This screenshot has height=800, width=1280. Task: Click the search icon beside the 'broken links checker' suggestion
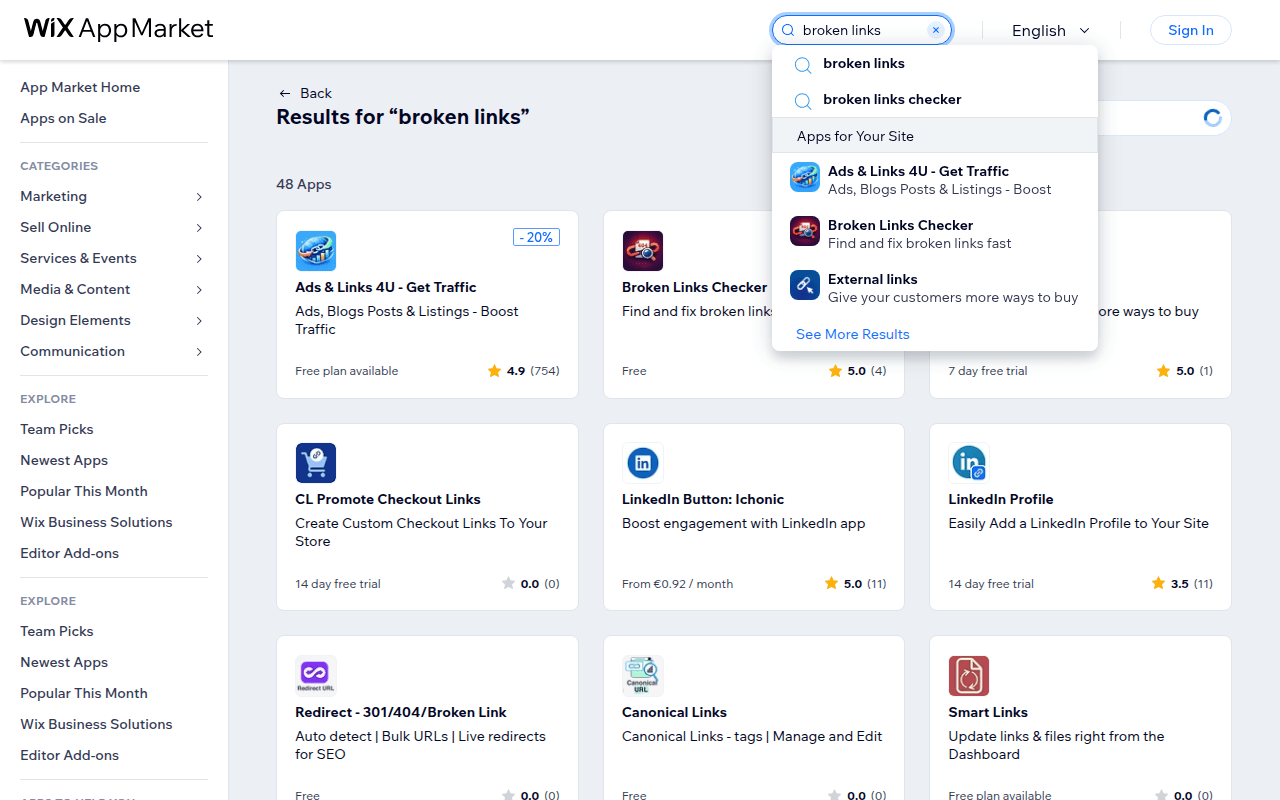pos(802,101)
